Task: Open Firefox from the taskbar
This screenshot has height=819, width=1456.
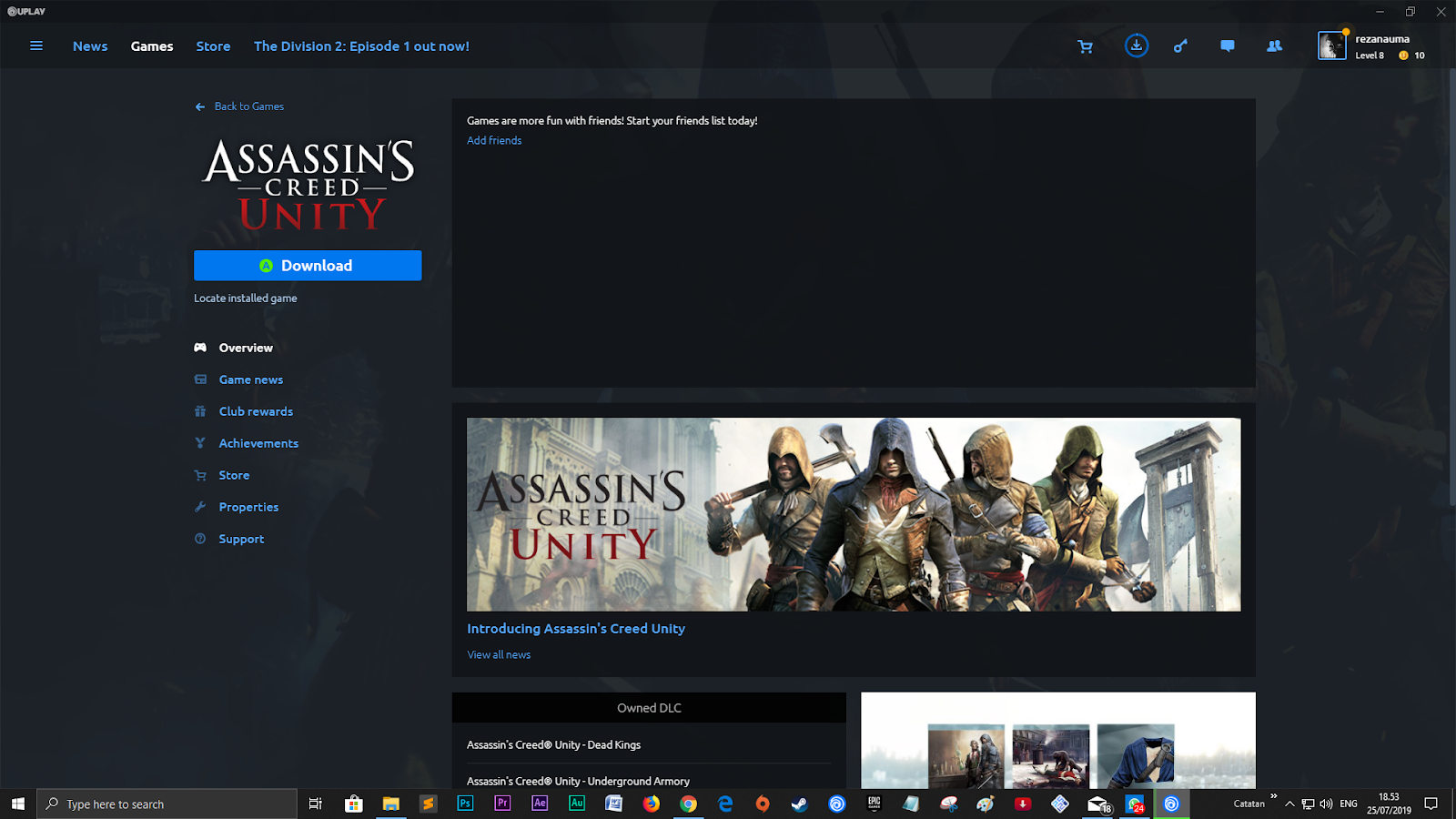Action: [x=652, y=804]
